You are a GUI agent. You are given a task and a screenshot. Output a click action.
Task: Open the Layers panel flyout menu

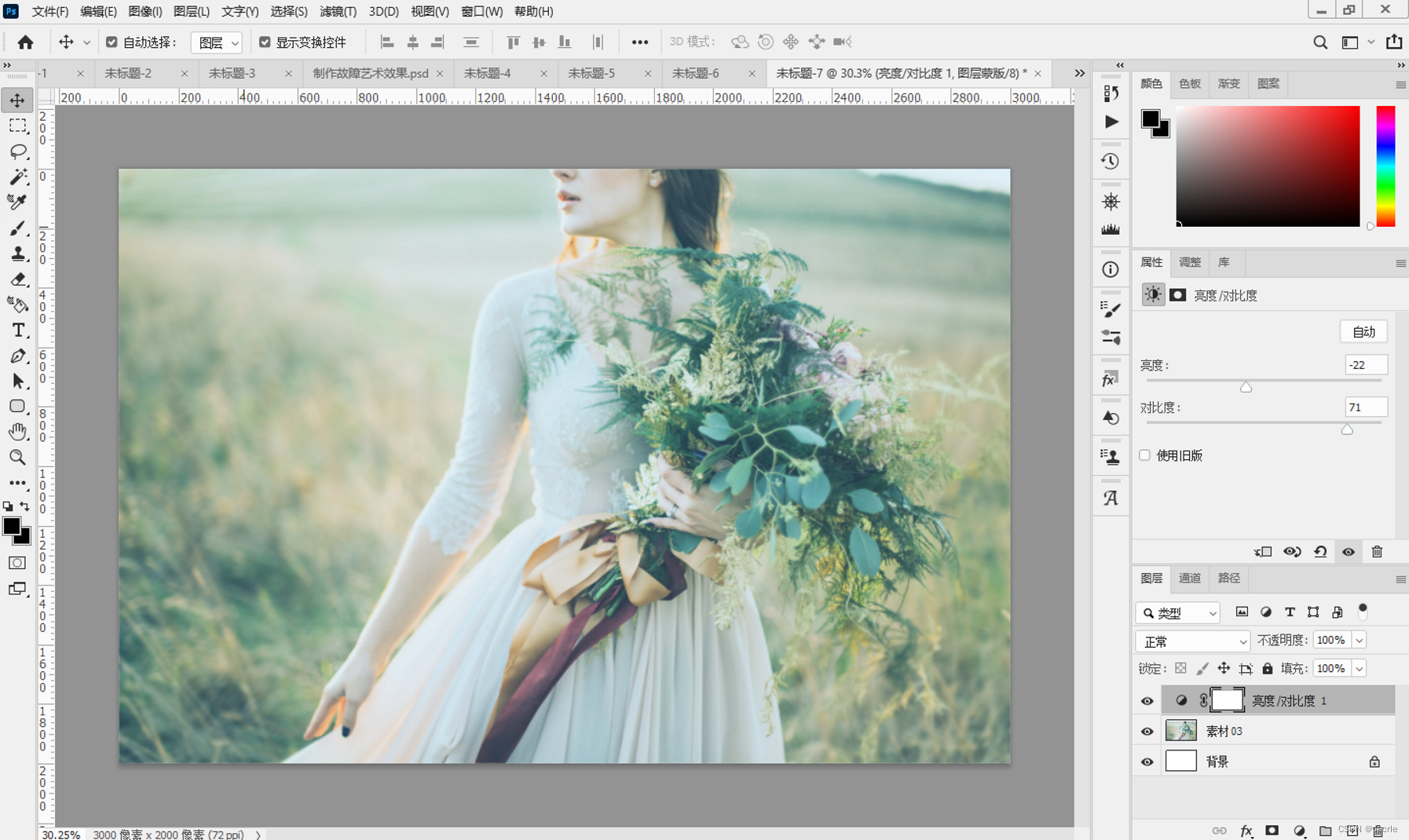click(1400, 579)
